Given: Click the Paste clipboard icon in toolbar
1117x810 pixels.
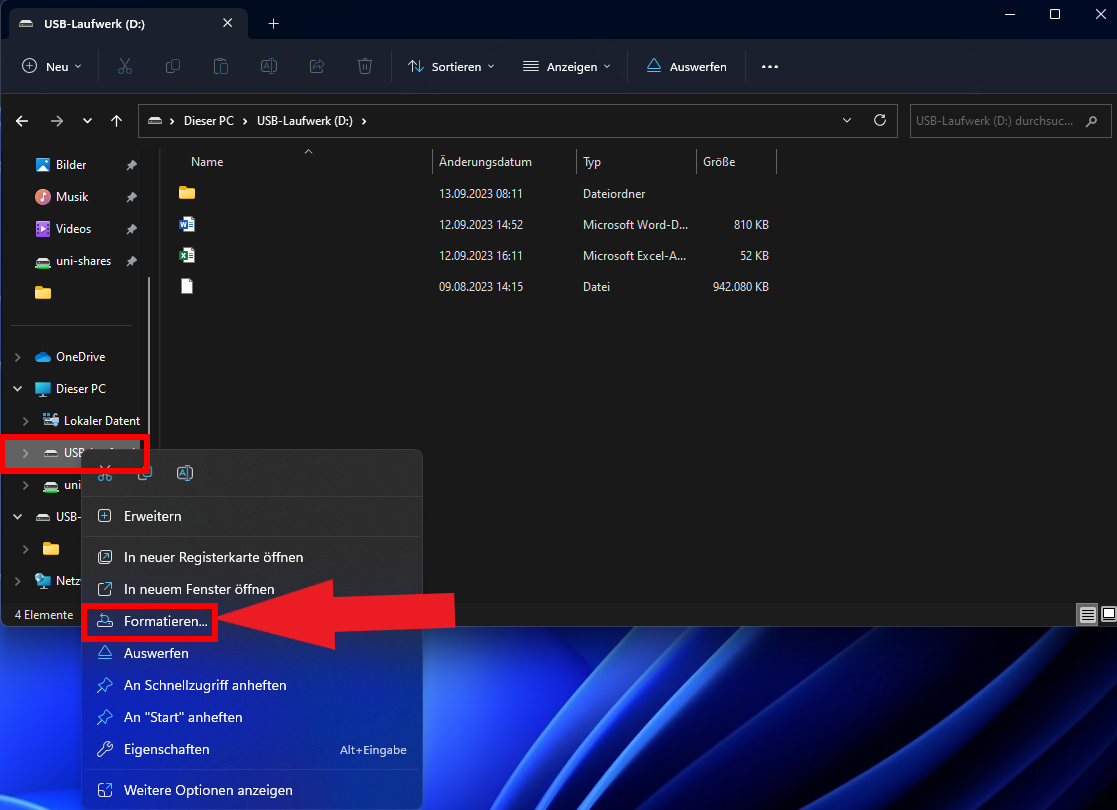Looking at the screenshot, I should pyautogui.click(x=221, y=66).
